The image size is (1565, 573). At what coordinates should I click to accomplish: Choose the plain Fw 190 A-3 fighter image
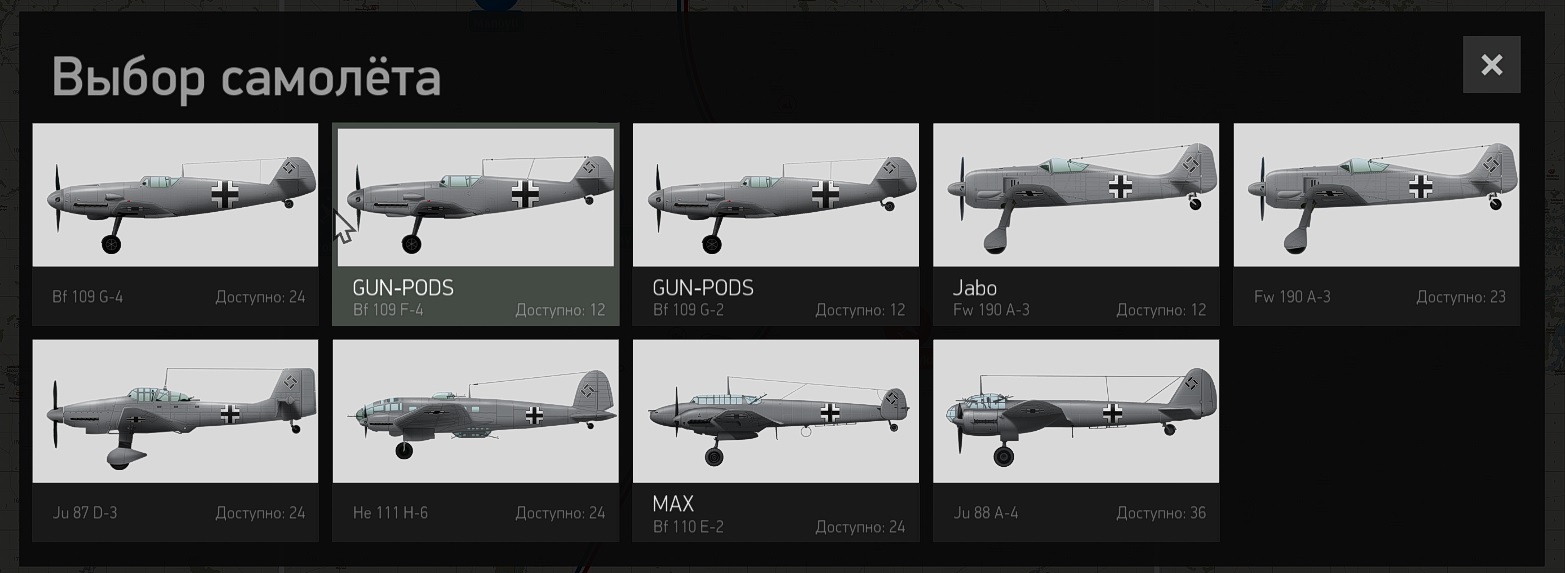pyautogui.click(x=1376, y=195)
